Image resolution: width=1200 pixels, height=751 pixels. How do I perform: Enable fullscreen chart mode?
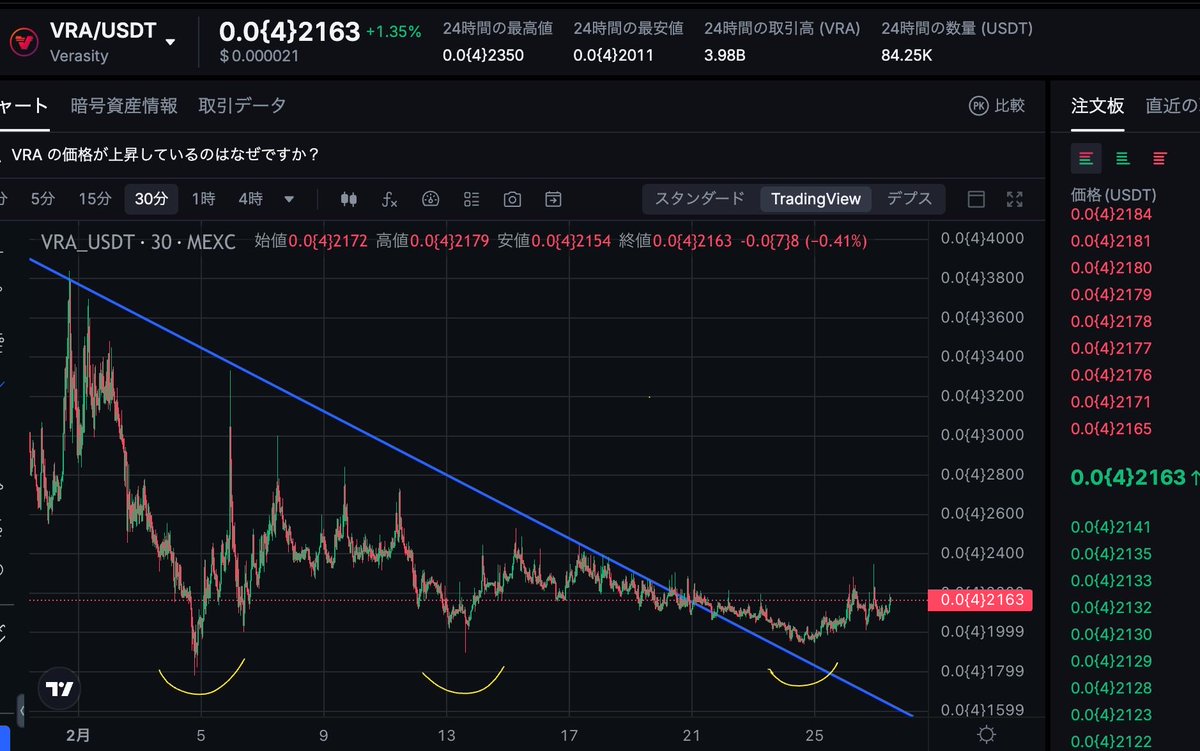[x=1014, y=199]
